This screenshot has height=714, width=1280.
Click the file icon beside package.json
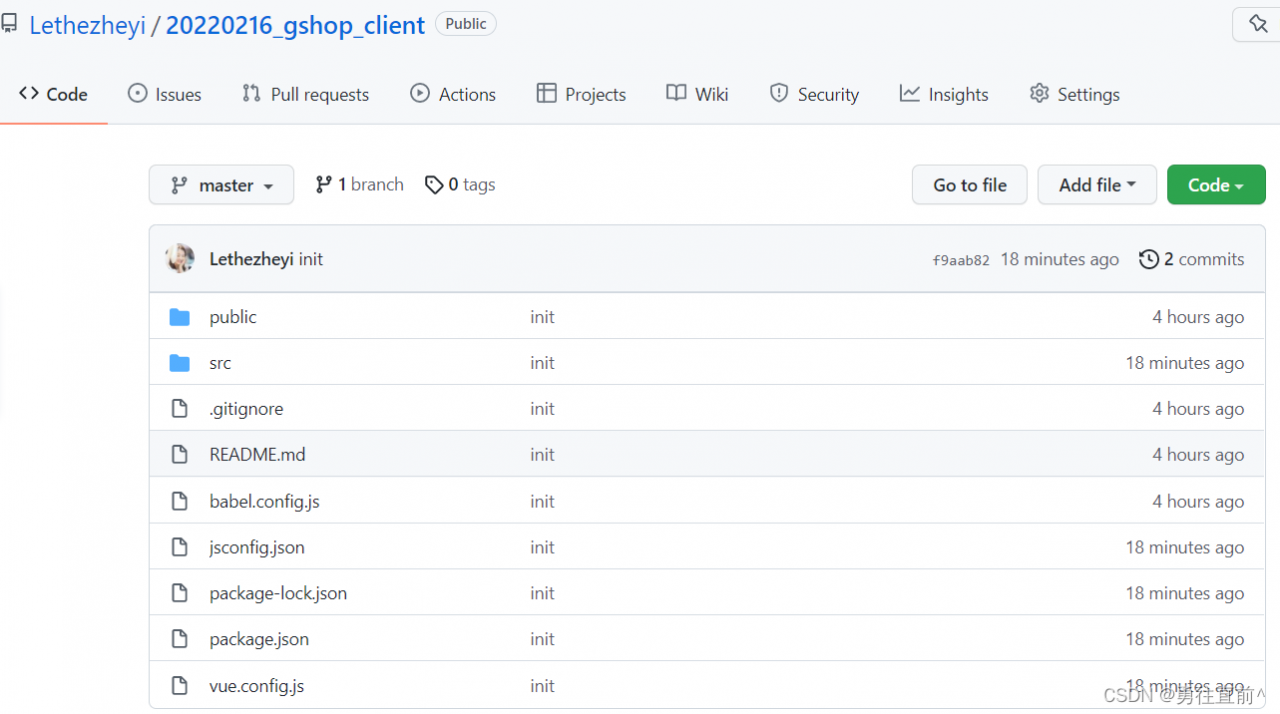[x=180, y=639]
